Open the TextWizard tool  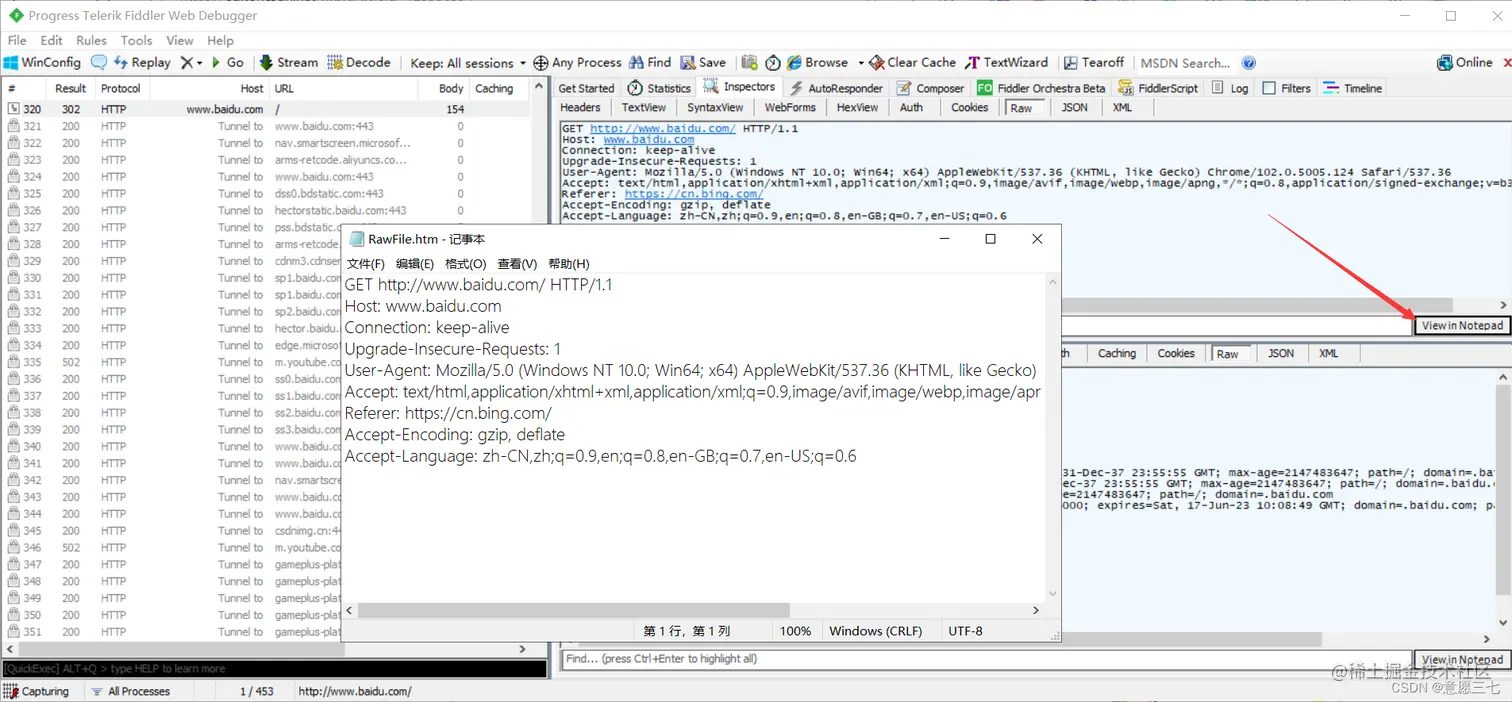click(x=1006, y=62)
